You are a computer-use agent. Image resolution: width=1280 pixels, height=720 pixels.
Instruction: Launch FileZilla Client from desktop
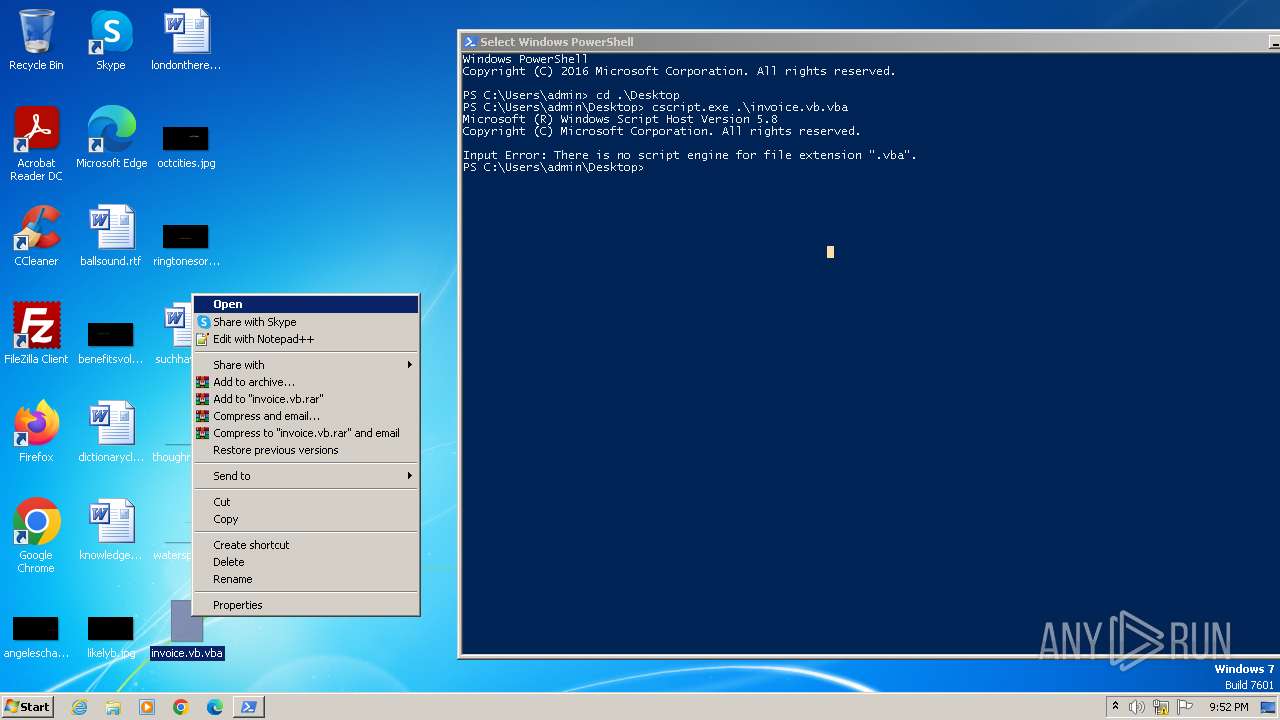click(x=36, y=334)
